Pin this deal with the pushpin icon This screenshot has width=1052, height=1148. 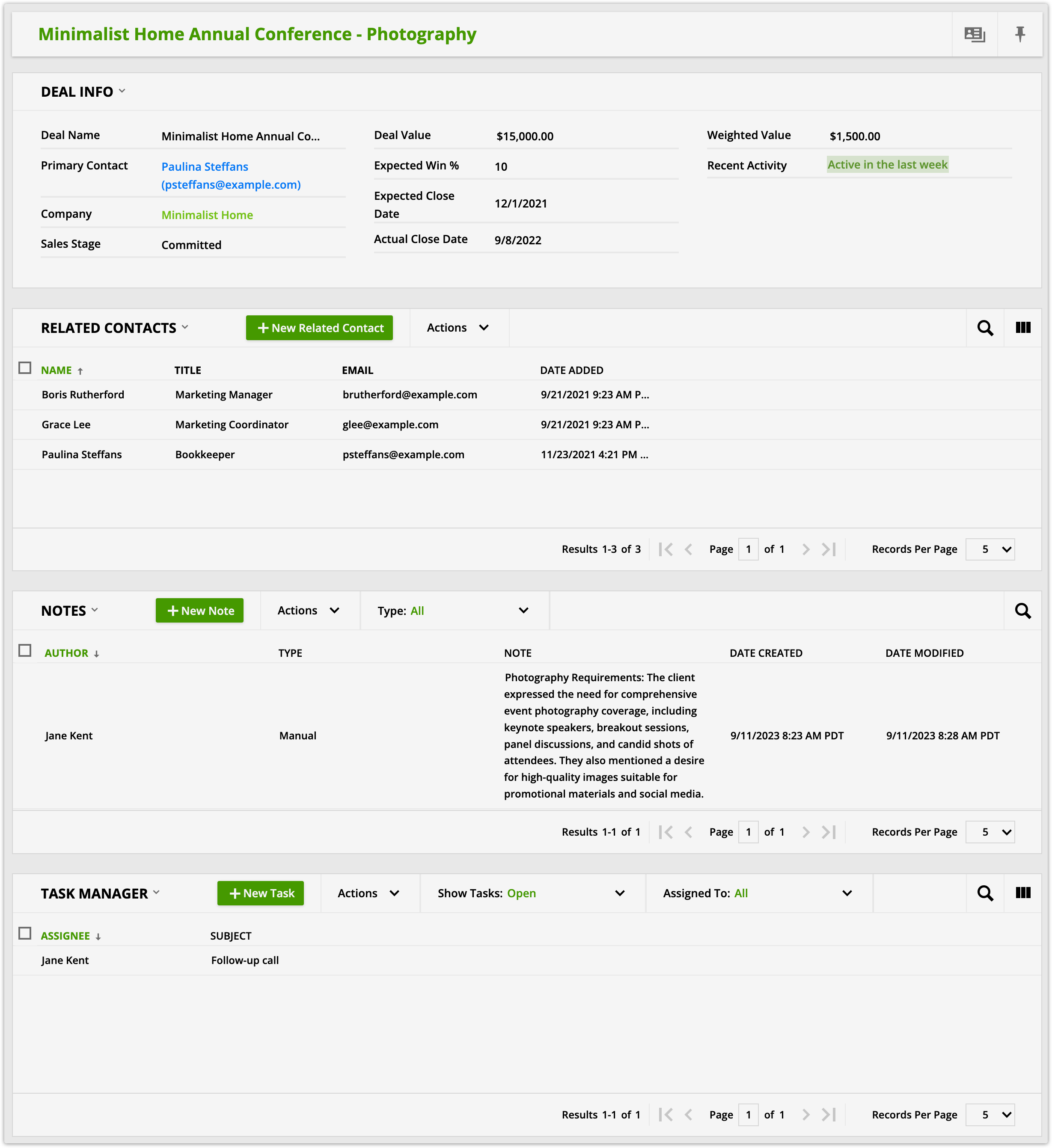pyautogui.click(x=1019, y=35)
